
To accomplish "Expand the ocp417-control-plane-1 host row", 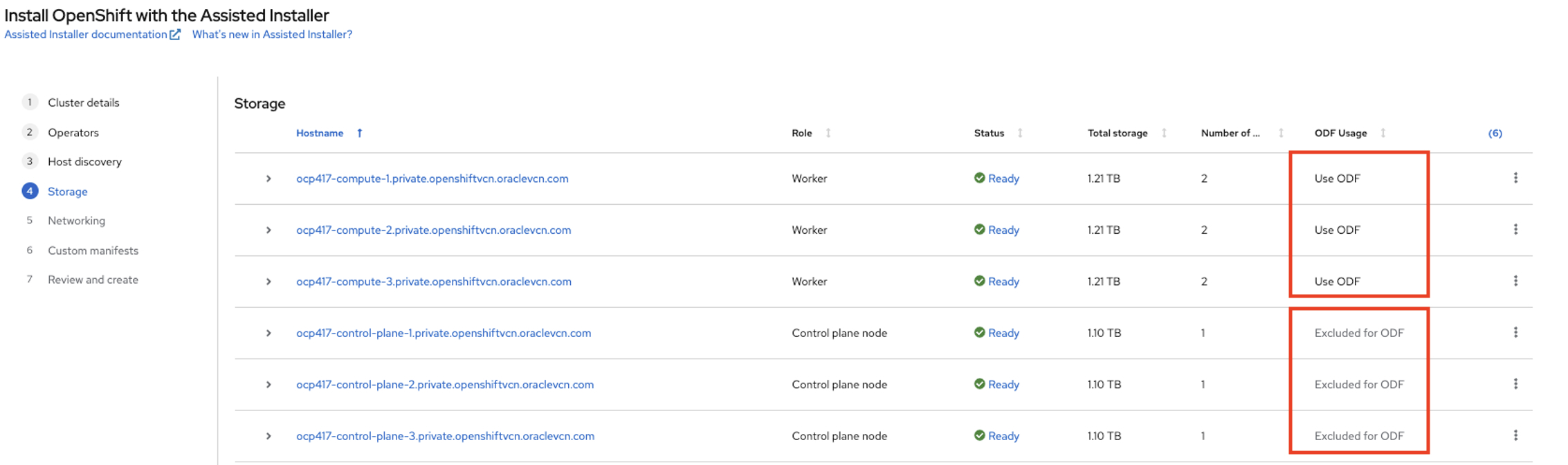I will tap(268, 333).
